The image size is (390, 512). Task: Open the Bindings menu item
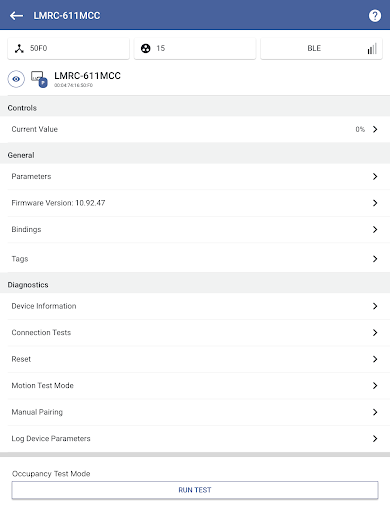[x=195, y=229]
